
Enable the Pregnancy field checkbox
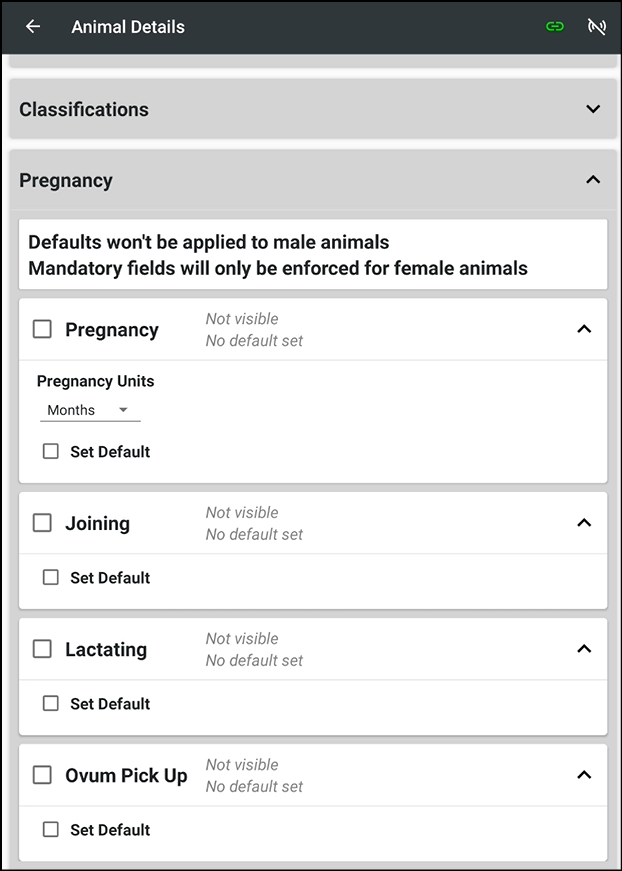[42, 329]
